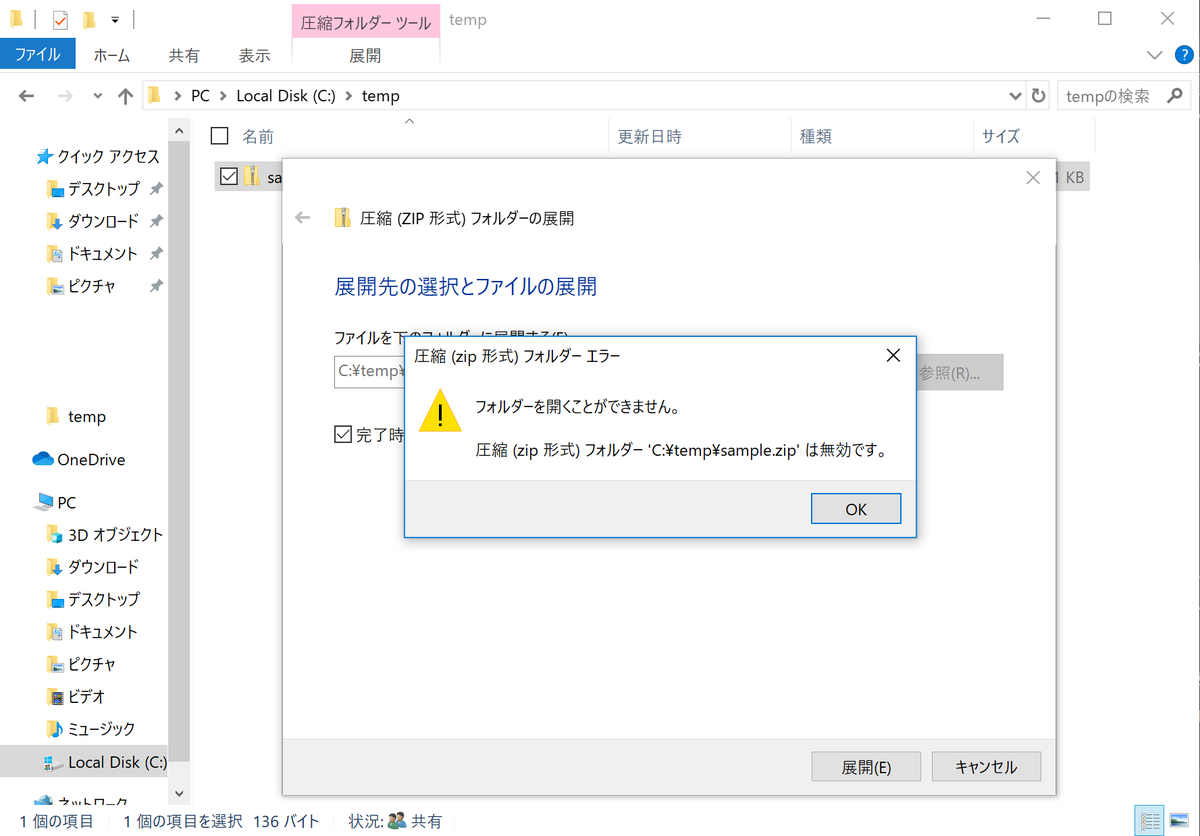This screenshot has height=836, width=1200.
Task: Switch to the 表示 ribbon tab
Action: (254, 56)
